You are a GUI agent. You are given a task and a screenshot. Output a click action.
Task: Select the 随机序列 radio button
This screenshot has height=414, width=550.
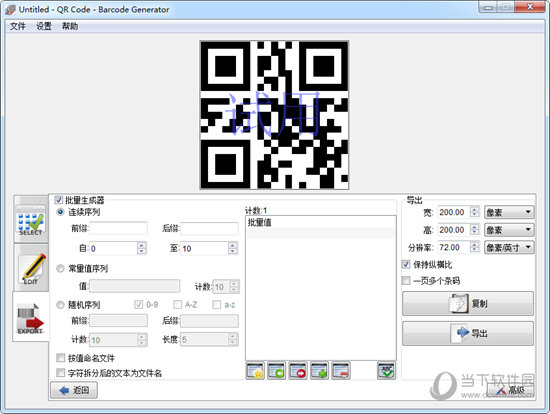click(60, 305)
